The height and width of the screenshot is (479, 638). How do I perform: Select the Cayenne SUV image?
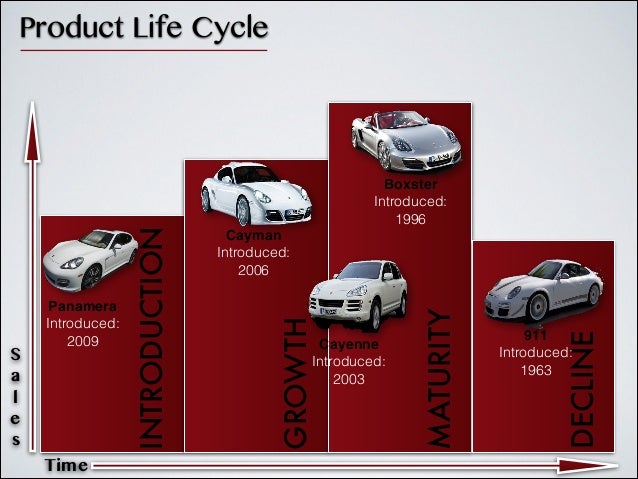[358, 295]
